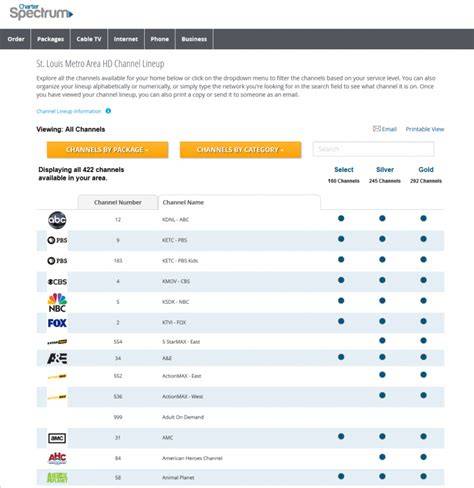Click the ABC channel logo
This screenshot has height=488, width=474.
[57, 220]
